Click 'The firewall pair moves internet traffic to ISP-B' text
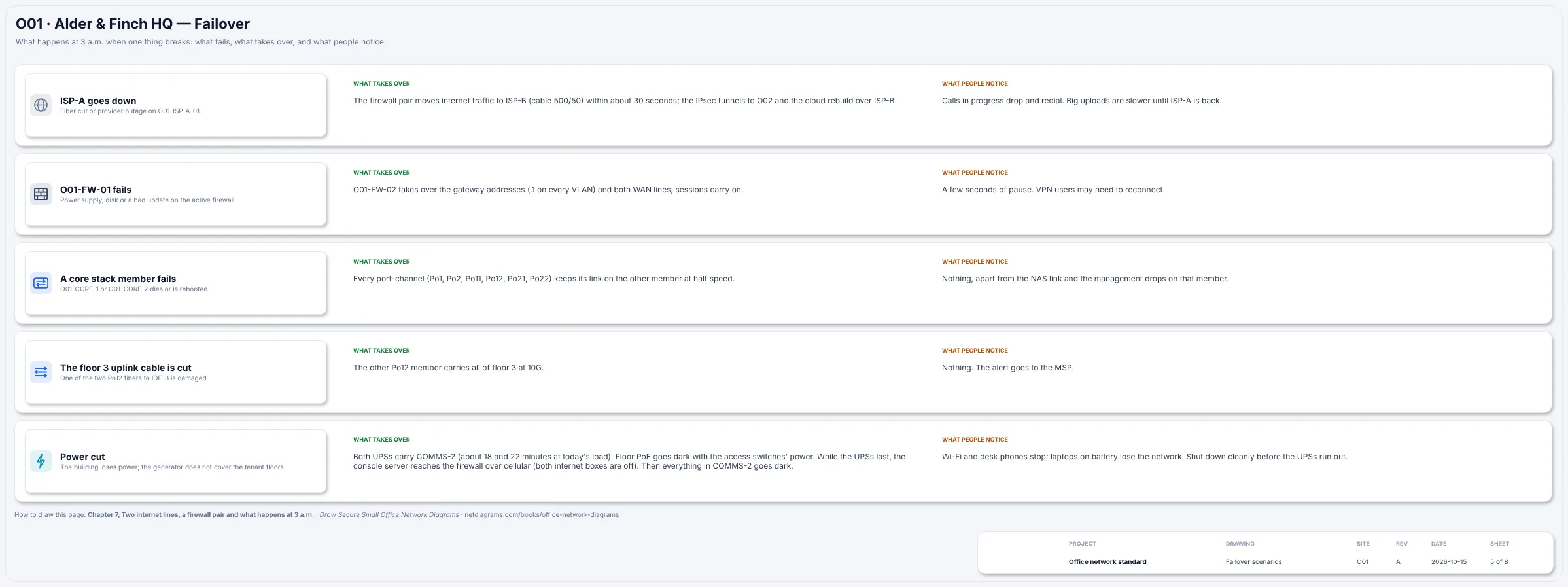The height and width of the screenshot is (587, 1568). 625,101
